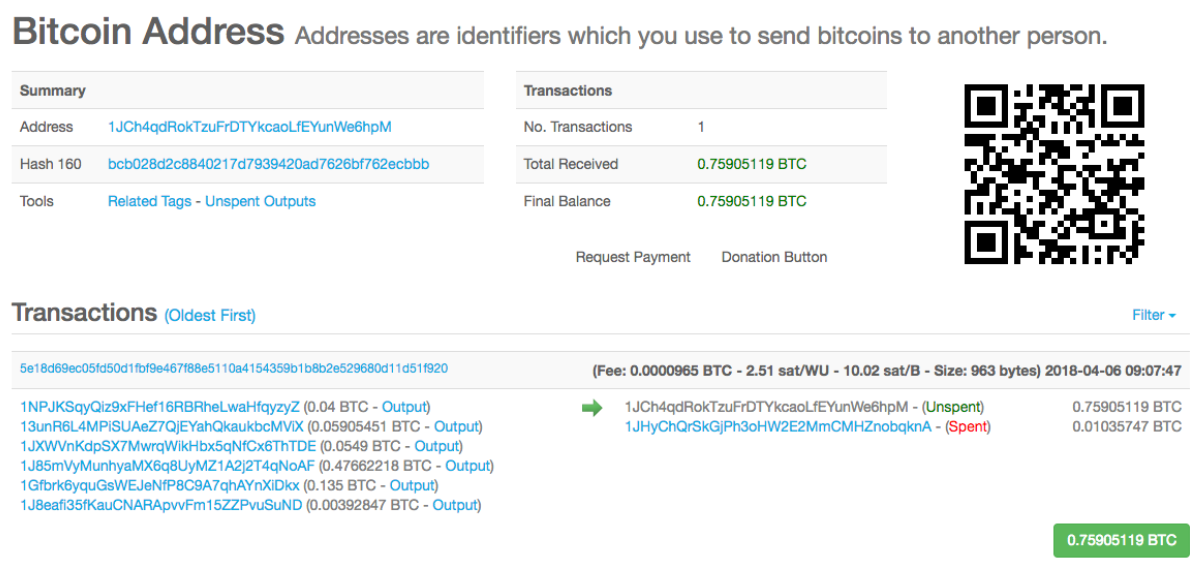1201x567 pixels.
Task: Open the Unspent Outputs link
Action: click(x=260, y=201)
